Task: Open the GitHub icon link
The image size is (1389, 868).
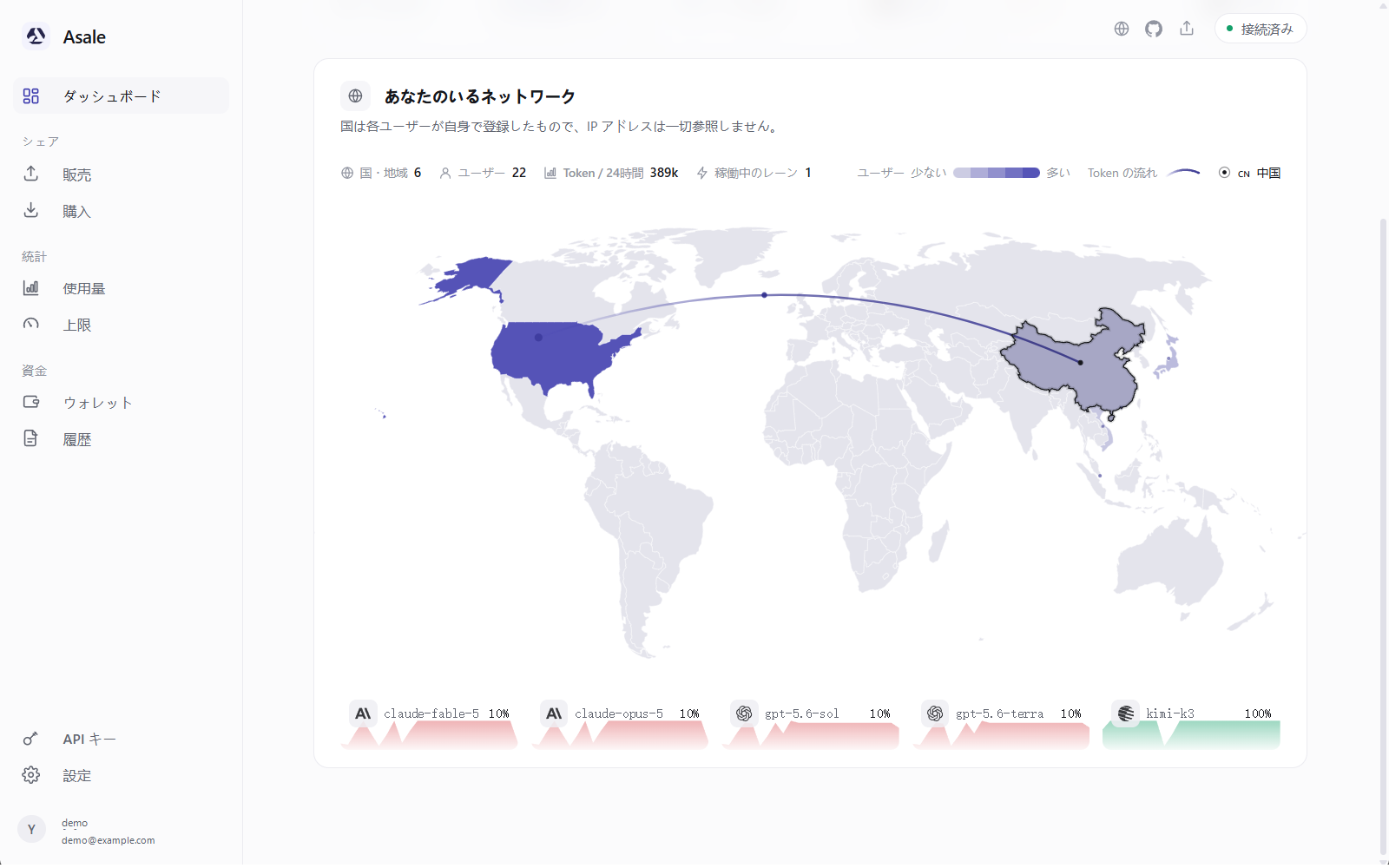Action: [1154, 29]
